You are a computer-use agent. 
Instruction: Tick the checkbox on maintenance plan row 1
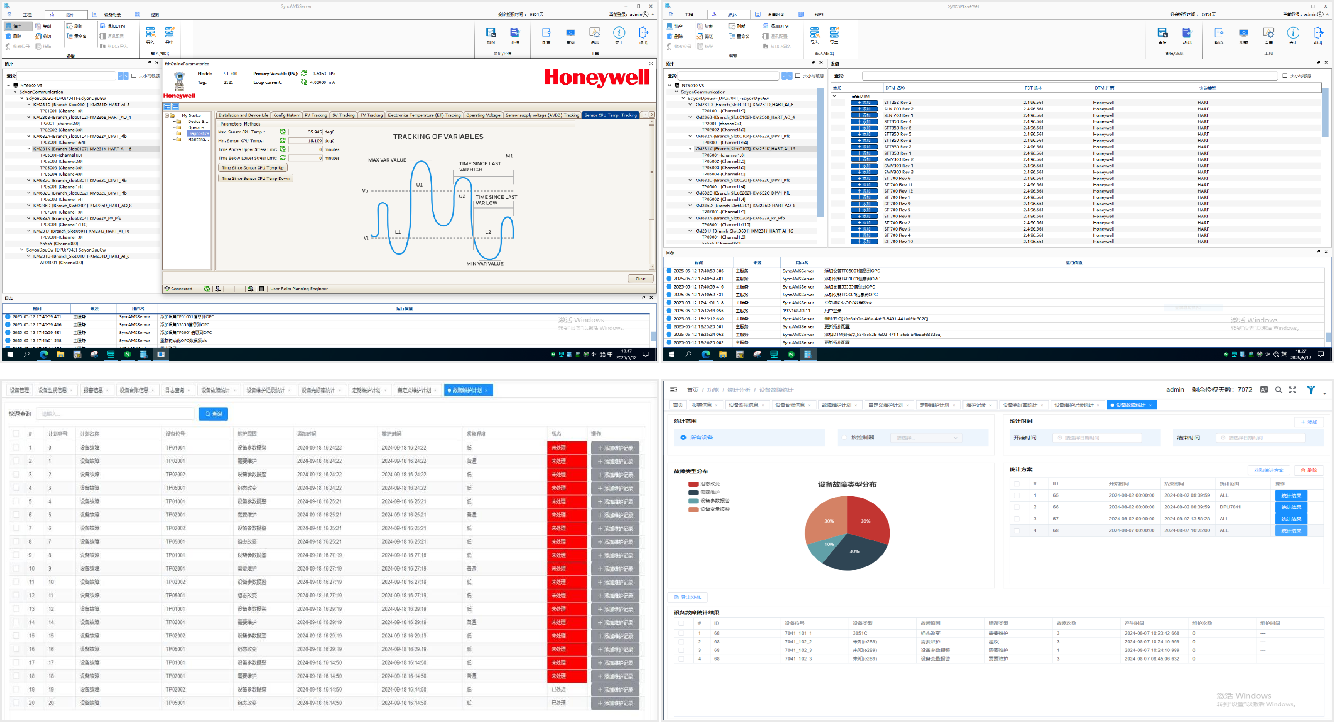tap(15, 448)
